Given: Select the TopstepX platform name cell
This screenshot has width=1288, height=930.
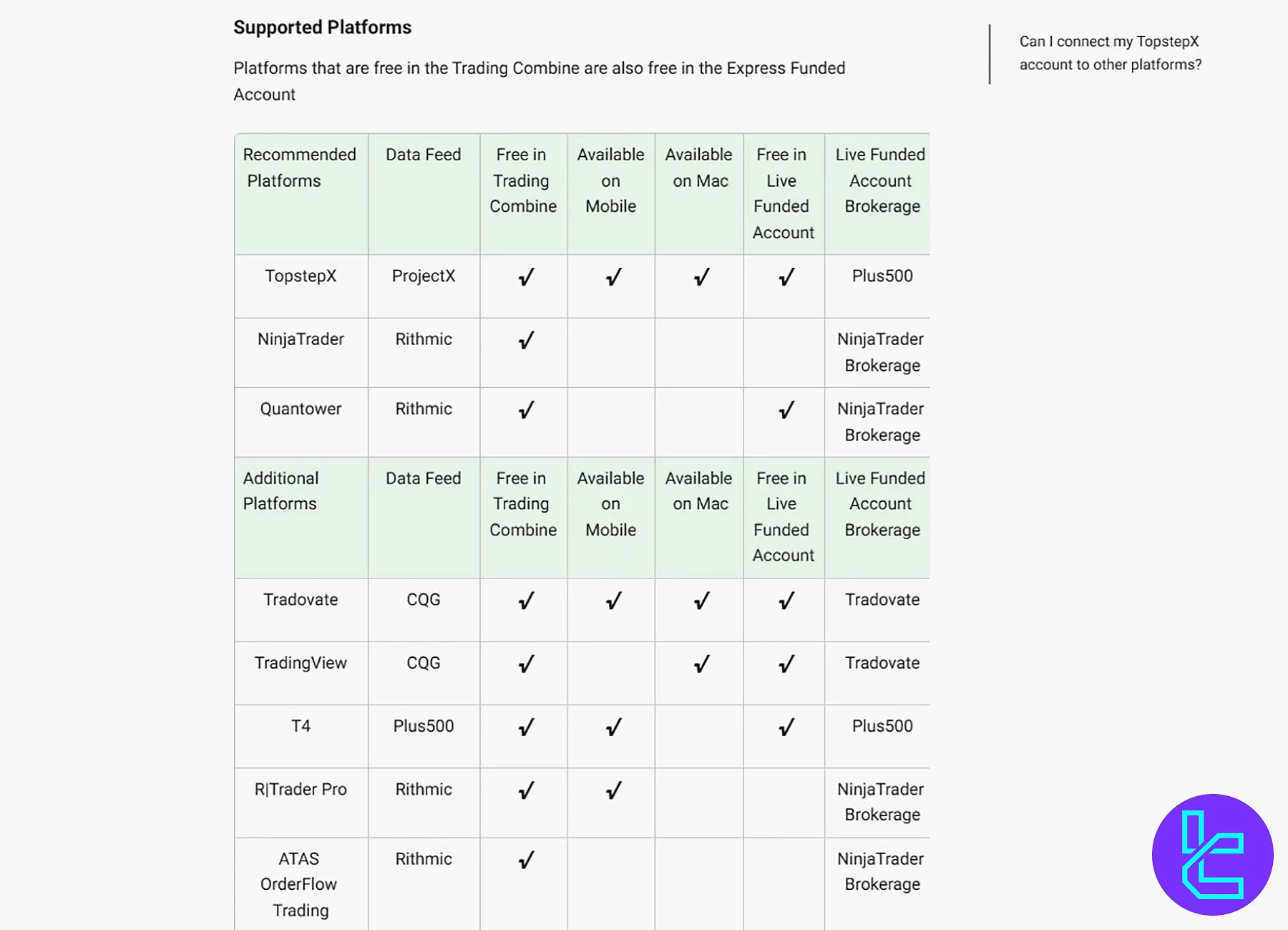Looking at the screenshot, I should tap(301, 276).
